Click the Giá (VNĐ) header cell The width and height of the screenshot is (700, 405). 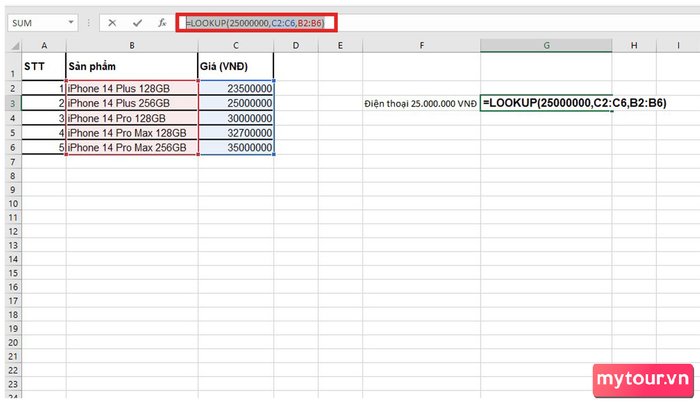point(236,67)
